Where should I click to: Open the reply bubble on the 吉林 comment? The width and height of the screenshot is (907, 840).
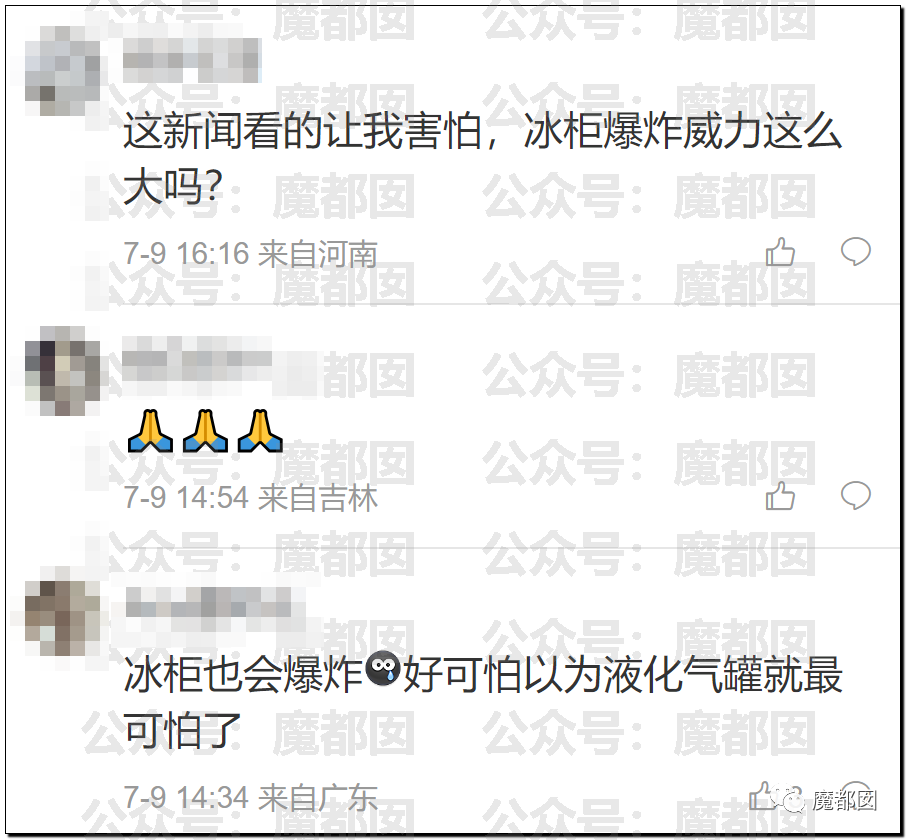click(856, 496)
